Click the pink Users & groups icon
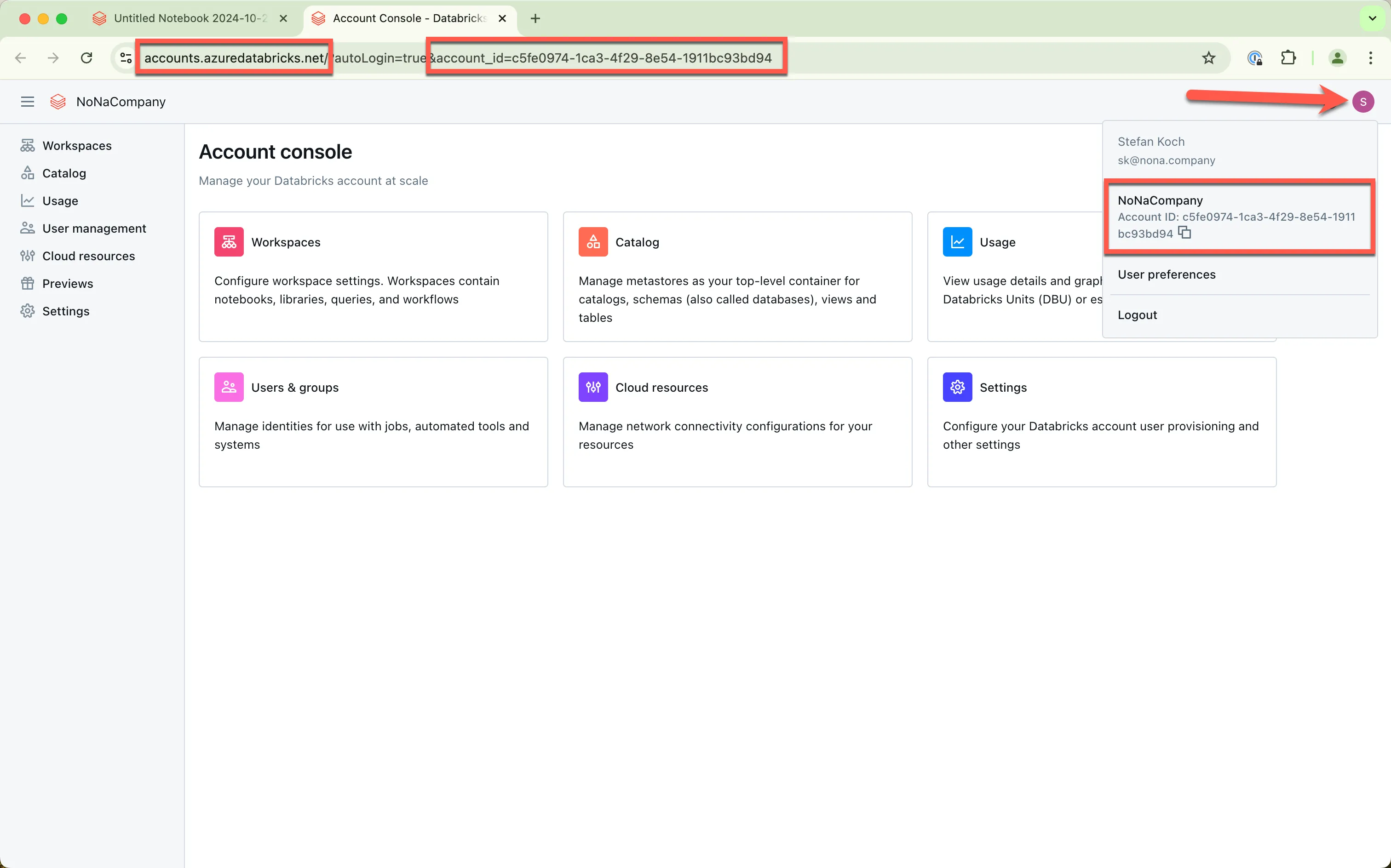The width and height of the screenshot is (1391, 868). (x=229, y=387)
